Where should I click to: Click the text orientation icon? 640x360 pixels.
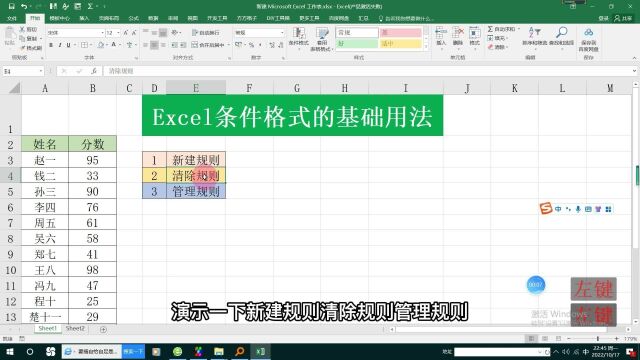175,33
